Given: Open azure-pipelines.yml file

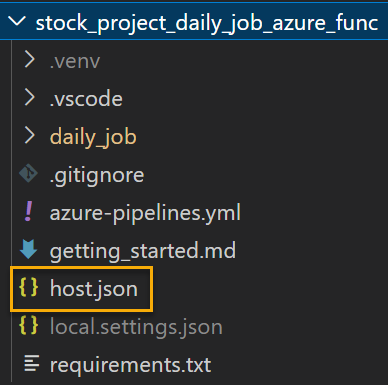Looking at the screenshot, I should (x=145, y=213).
